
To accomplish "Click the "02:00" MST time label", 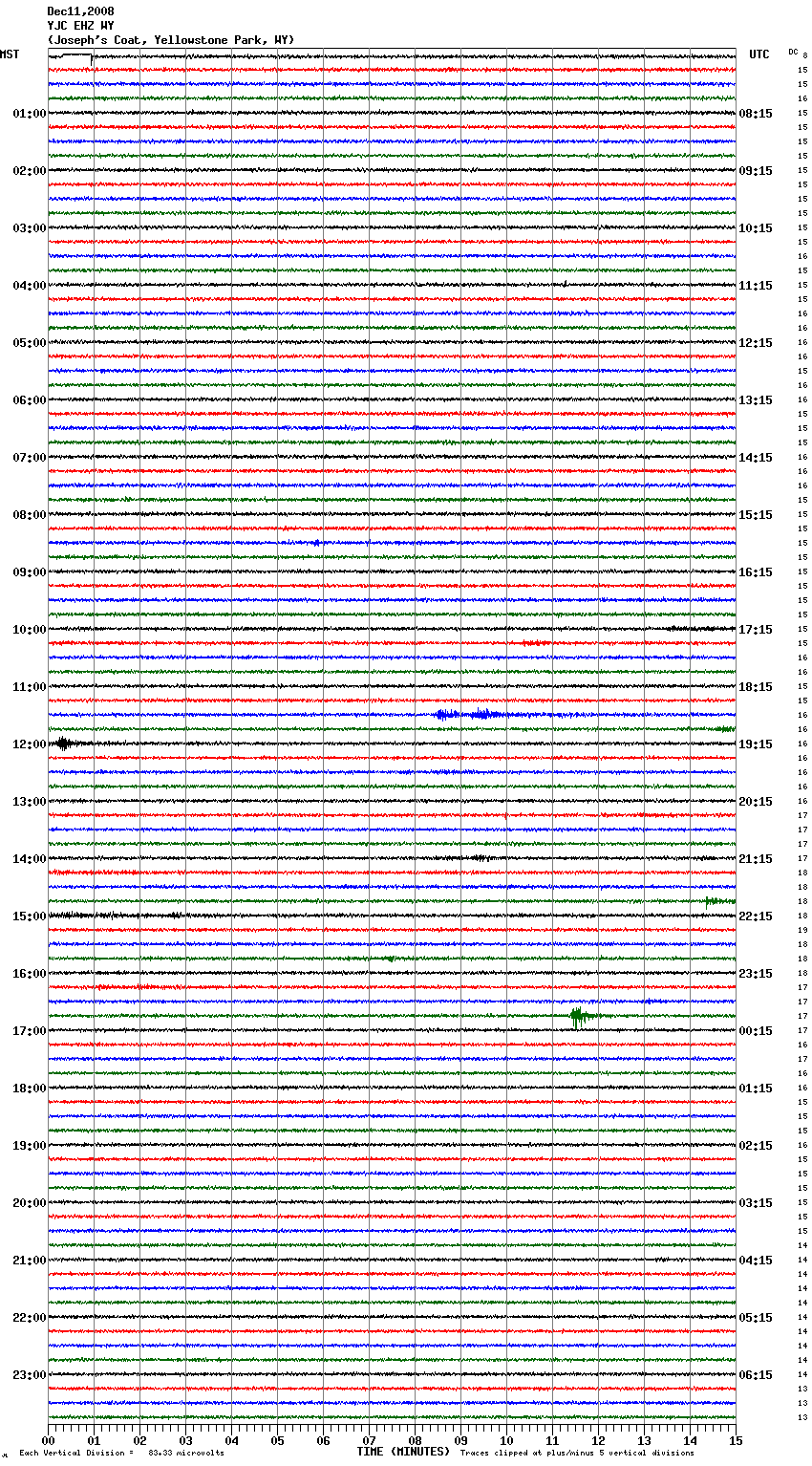I will [30, 171].
